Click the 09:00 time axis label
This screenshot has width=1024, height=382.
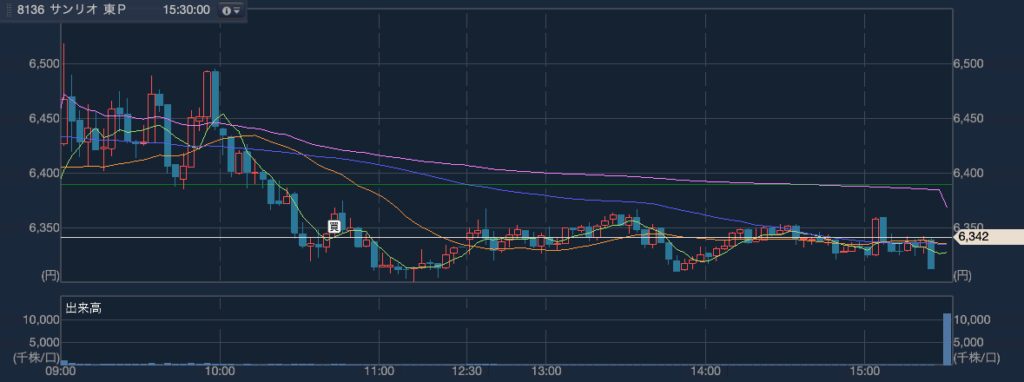(61, 372)
